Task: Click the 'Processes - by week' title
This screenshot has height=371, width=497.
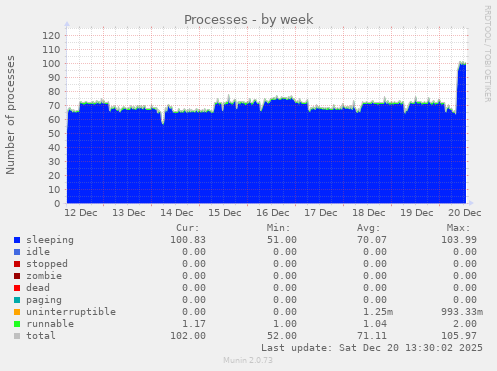Action: tap(248, 19)
